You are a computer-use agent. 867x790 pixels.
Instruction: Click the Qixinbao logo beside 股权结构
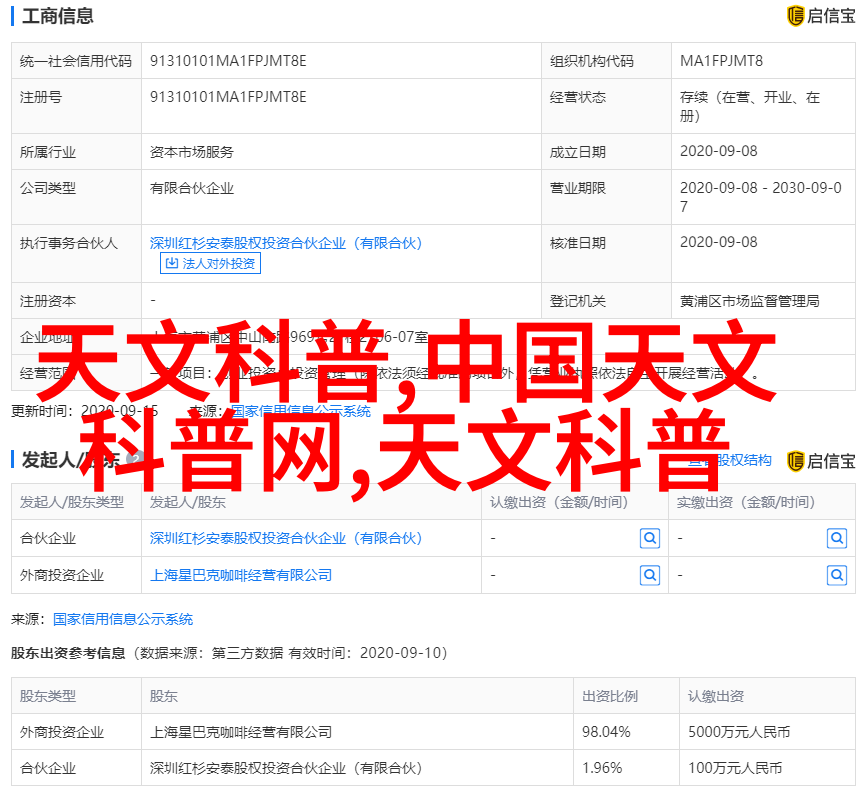coord(821,461)
